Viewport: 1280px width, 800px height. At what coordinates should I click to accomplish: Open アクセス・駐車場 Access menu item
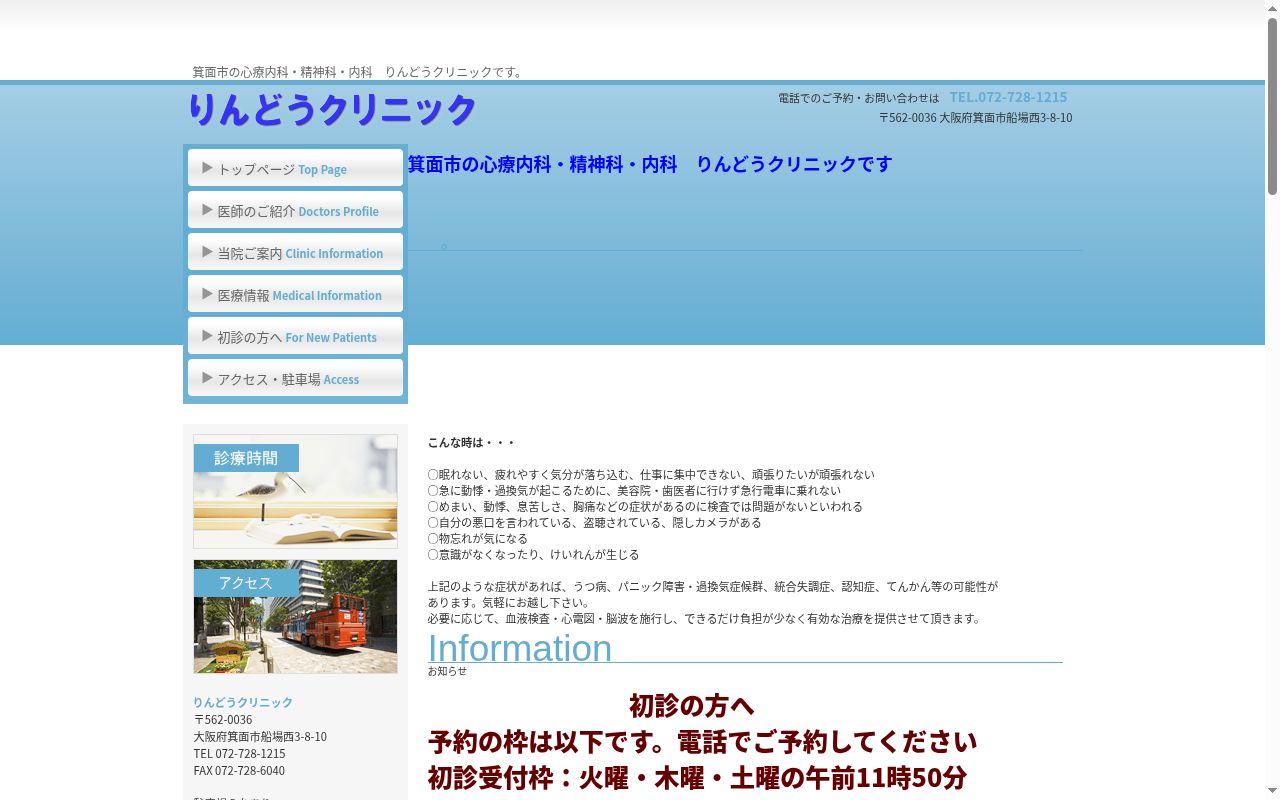point(295,379)
